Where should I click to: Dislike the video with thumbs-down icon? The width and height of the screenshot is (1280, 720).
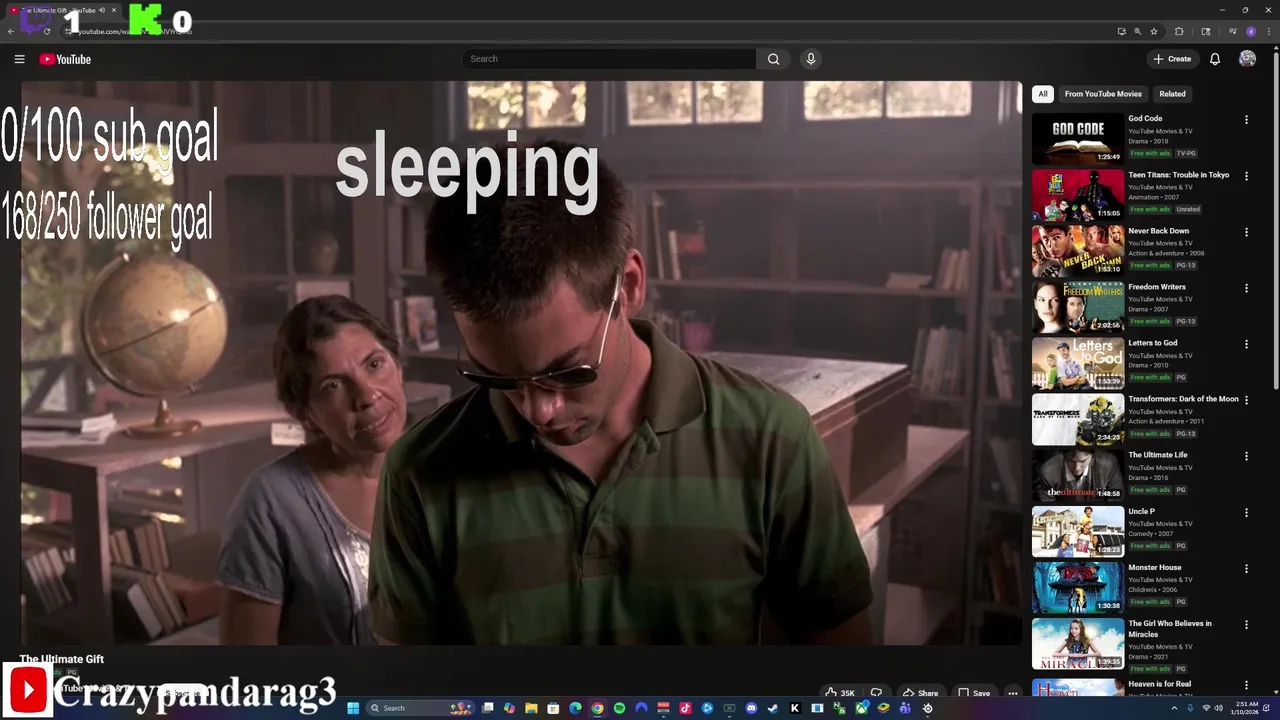click(876, 693)
